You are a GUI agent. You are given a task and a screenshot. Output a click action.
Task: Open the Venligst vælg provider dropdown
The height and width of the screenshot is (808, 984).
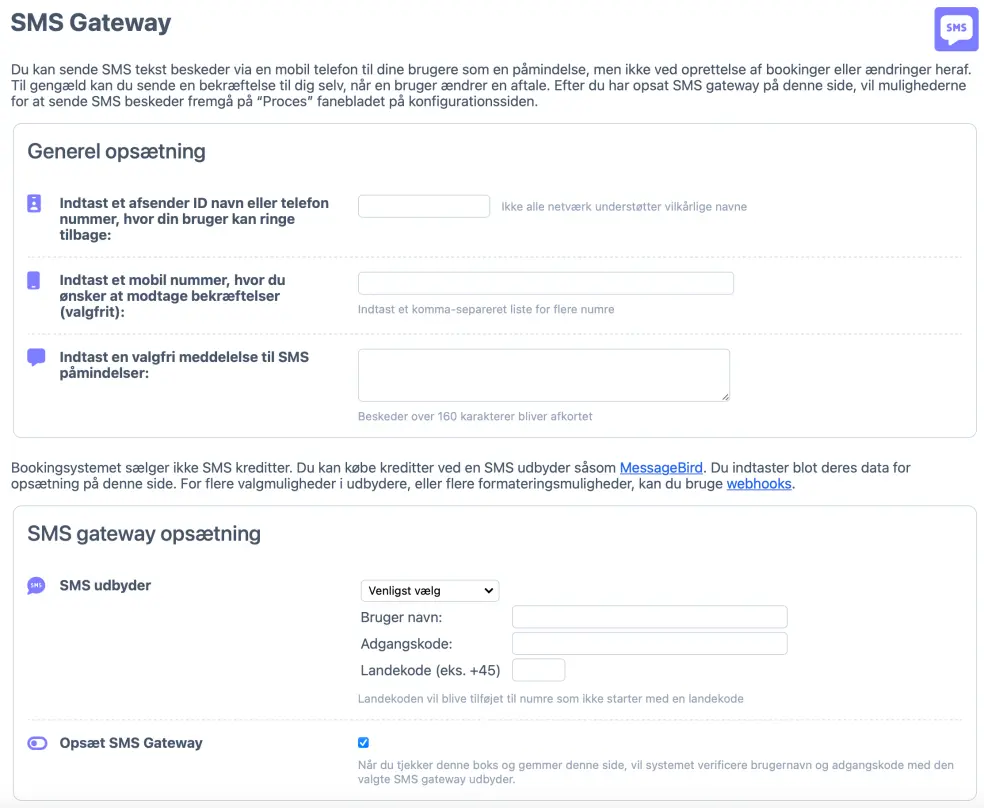pyautogui.click(x=429, y=591)
